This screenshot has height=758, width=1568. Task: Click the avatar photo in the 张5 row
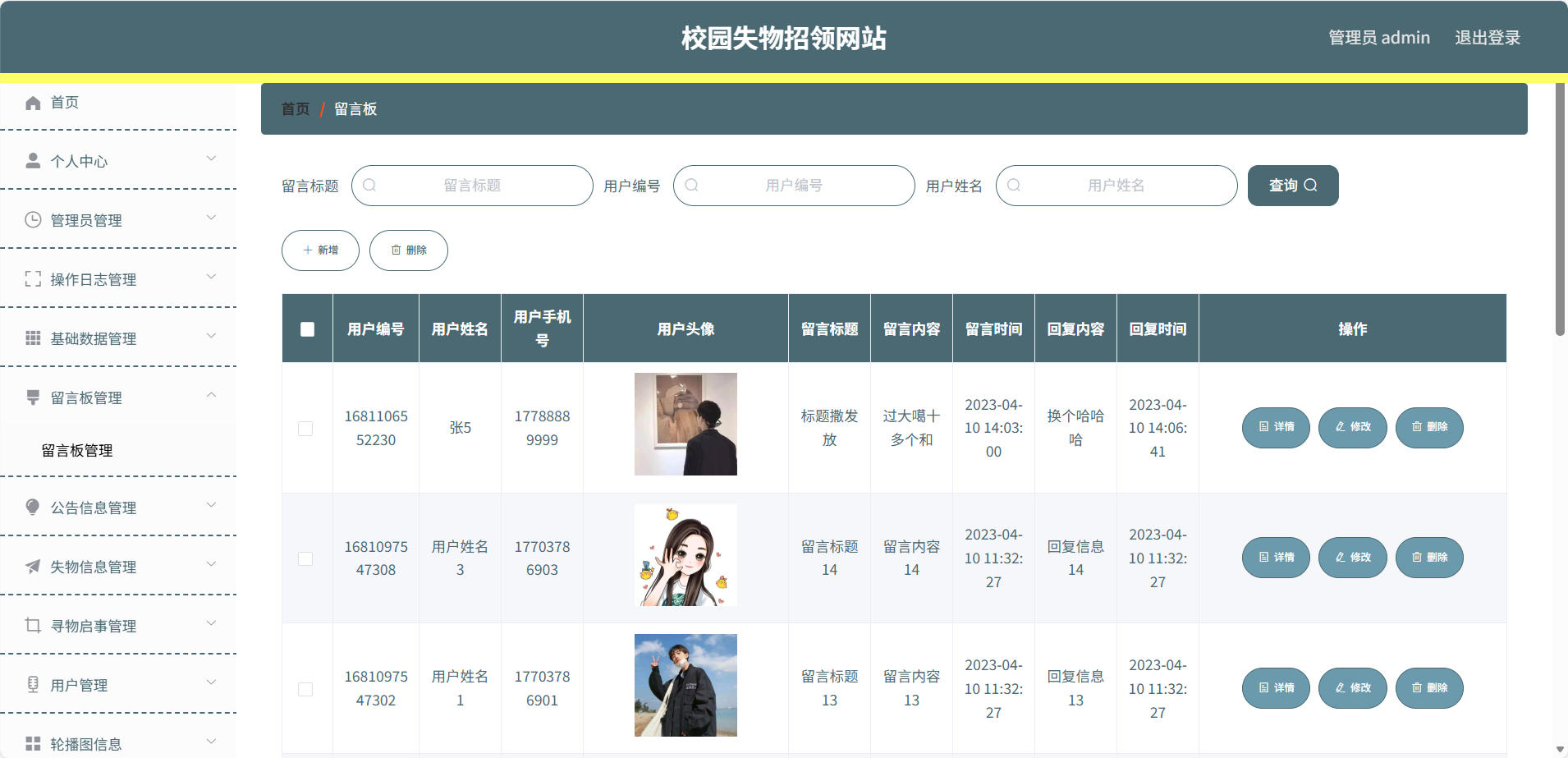[x=685, y=425]
